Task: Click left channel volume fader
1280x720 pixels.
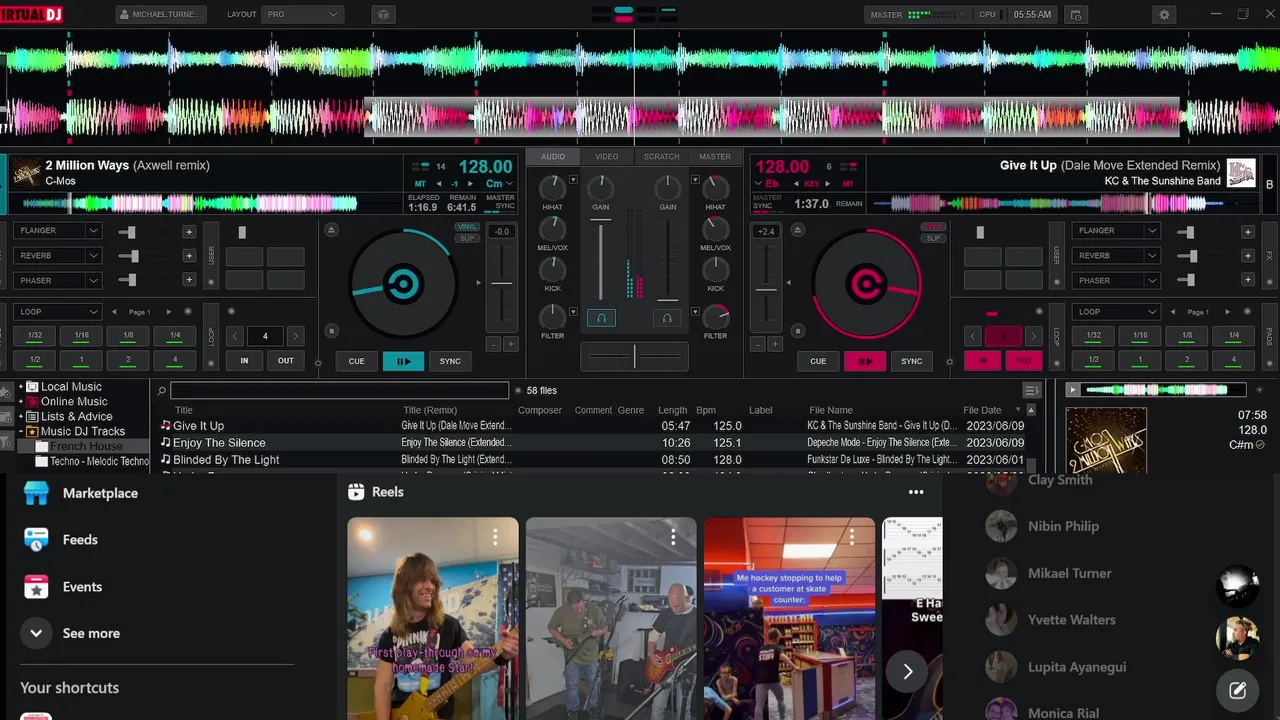Action: (x=601, y=262)
